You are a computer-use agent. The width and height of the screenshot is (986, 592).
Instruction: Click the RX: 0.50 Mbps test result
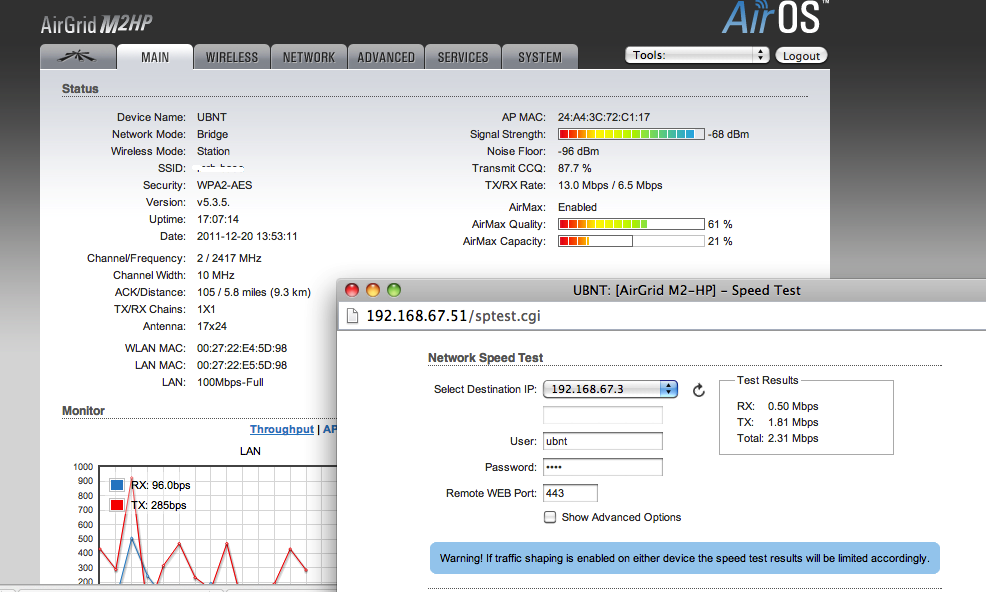[778, 406]
